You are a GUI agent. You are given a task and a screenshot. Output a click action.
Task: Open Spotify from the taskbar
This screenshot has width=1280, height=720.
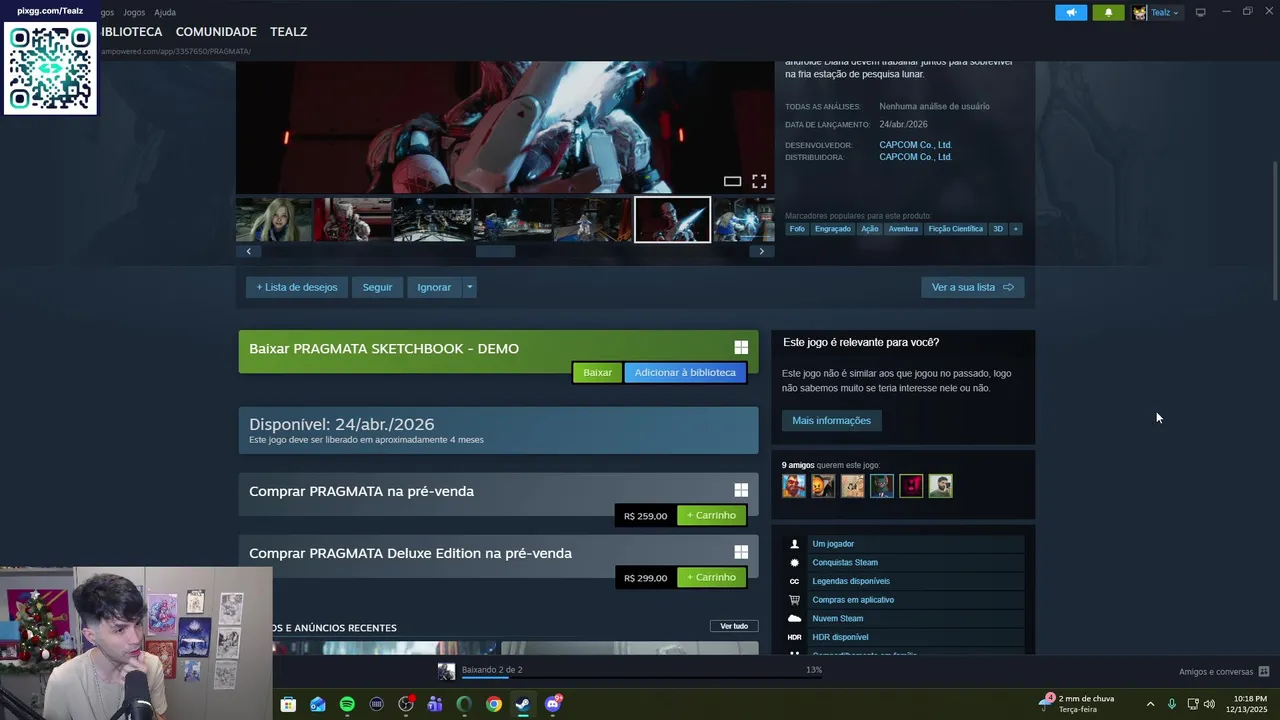pyautogui.click(x=347, y=704)
